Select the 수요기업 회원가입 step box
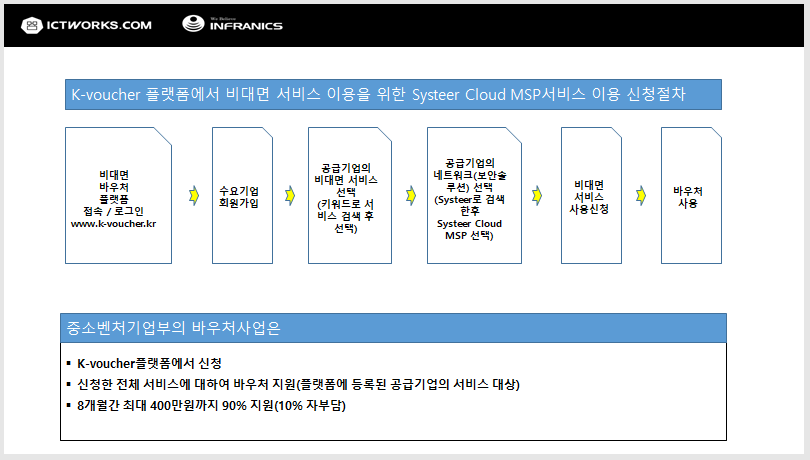Image resolution: width=810 pixels, height=460 pixels. tap(242, 195)
